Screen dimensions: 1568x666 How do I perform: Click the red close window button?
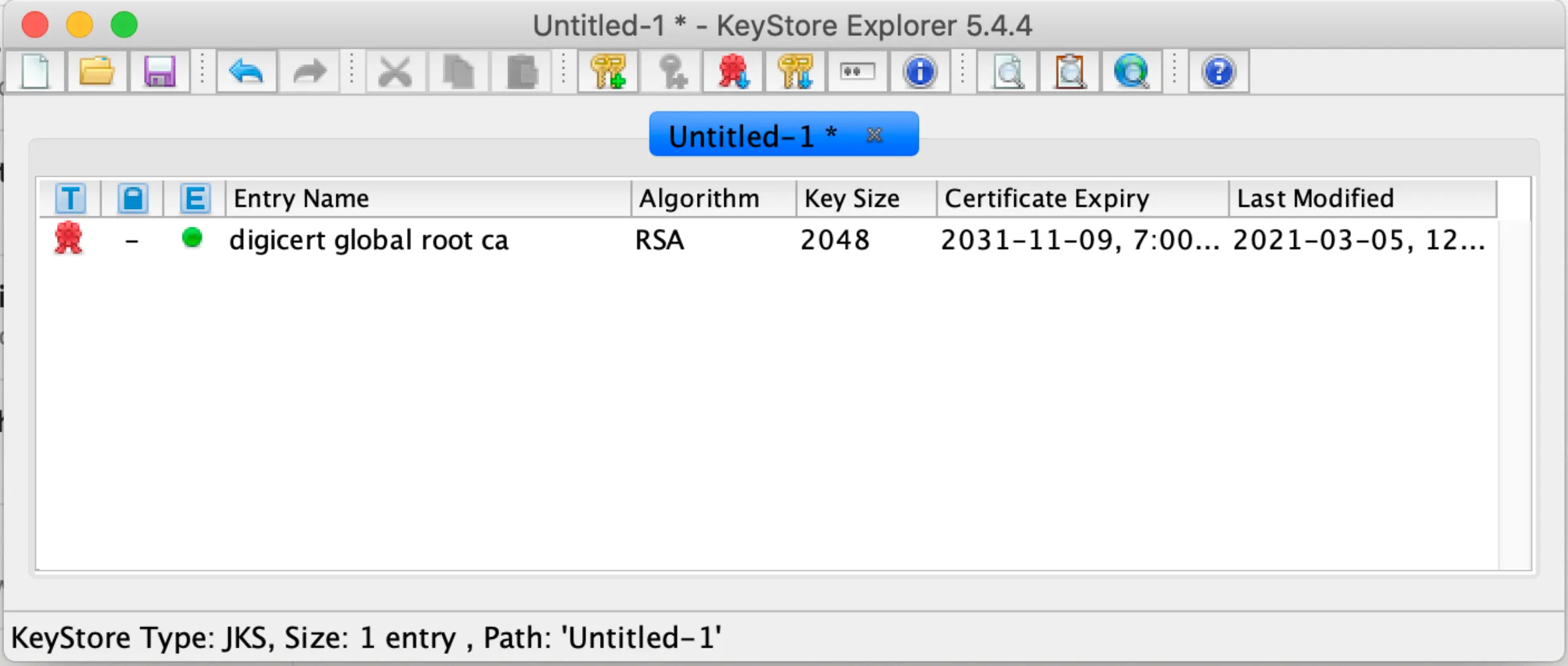click(35, 25)
